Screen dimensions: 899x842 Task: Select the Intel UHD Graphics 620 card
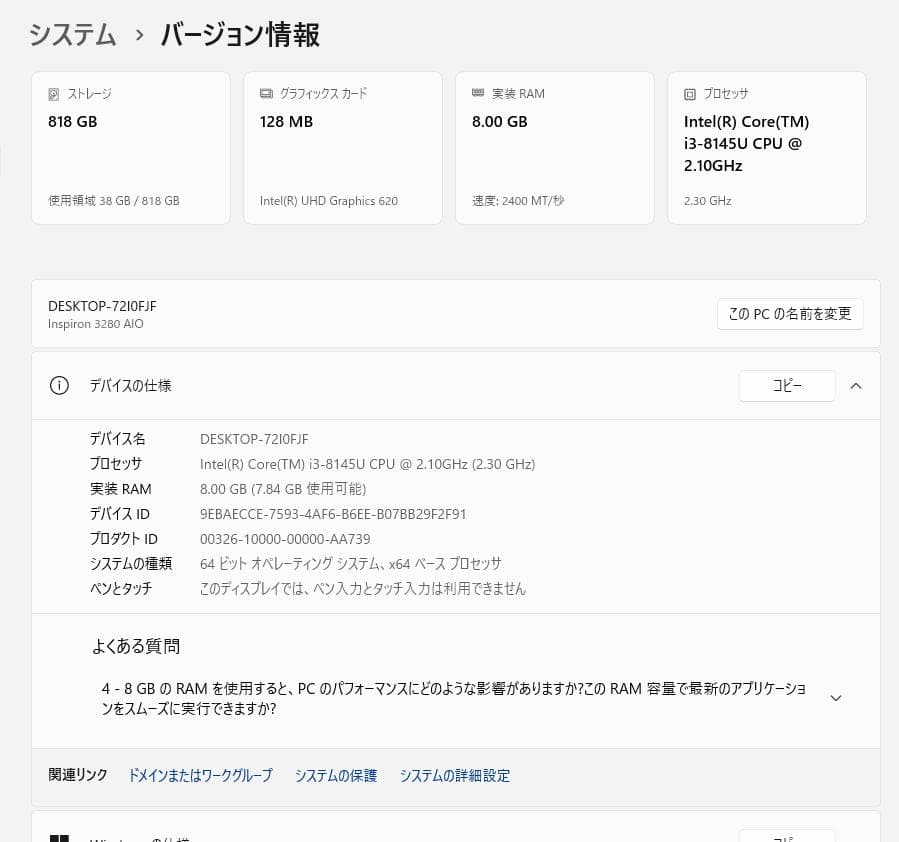[x=343, y=147]
